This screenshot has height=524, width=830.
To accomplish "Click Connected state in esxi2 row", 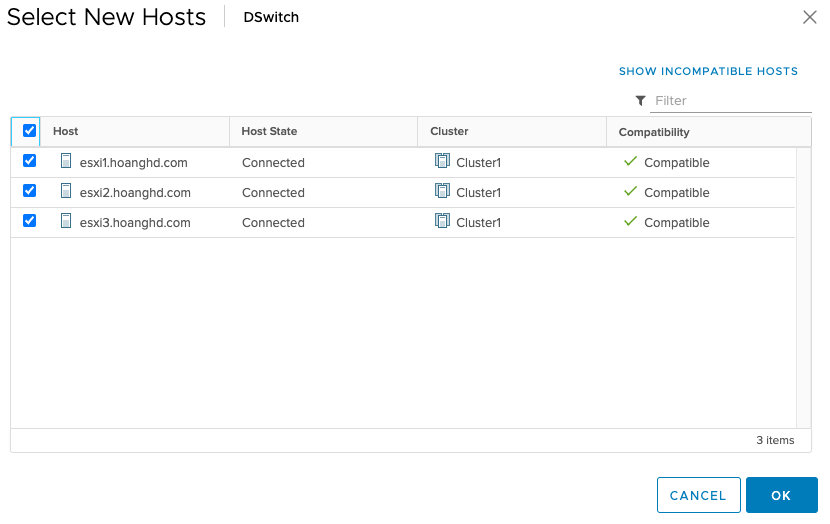I will (273, 193).
